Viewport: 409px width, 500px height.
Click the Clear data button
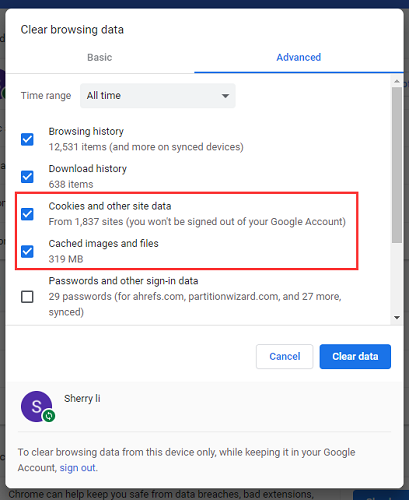[355, 356]
